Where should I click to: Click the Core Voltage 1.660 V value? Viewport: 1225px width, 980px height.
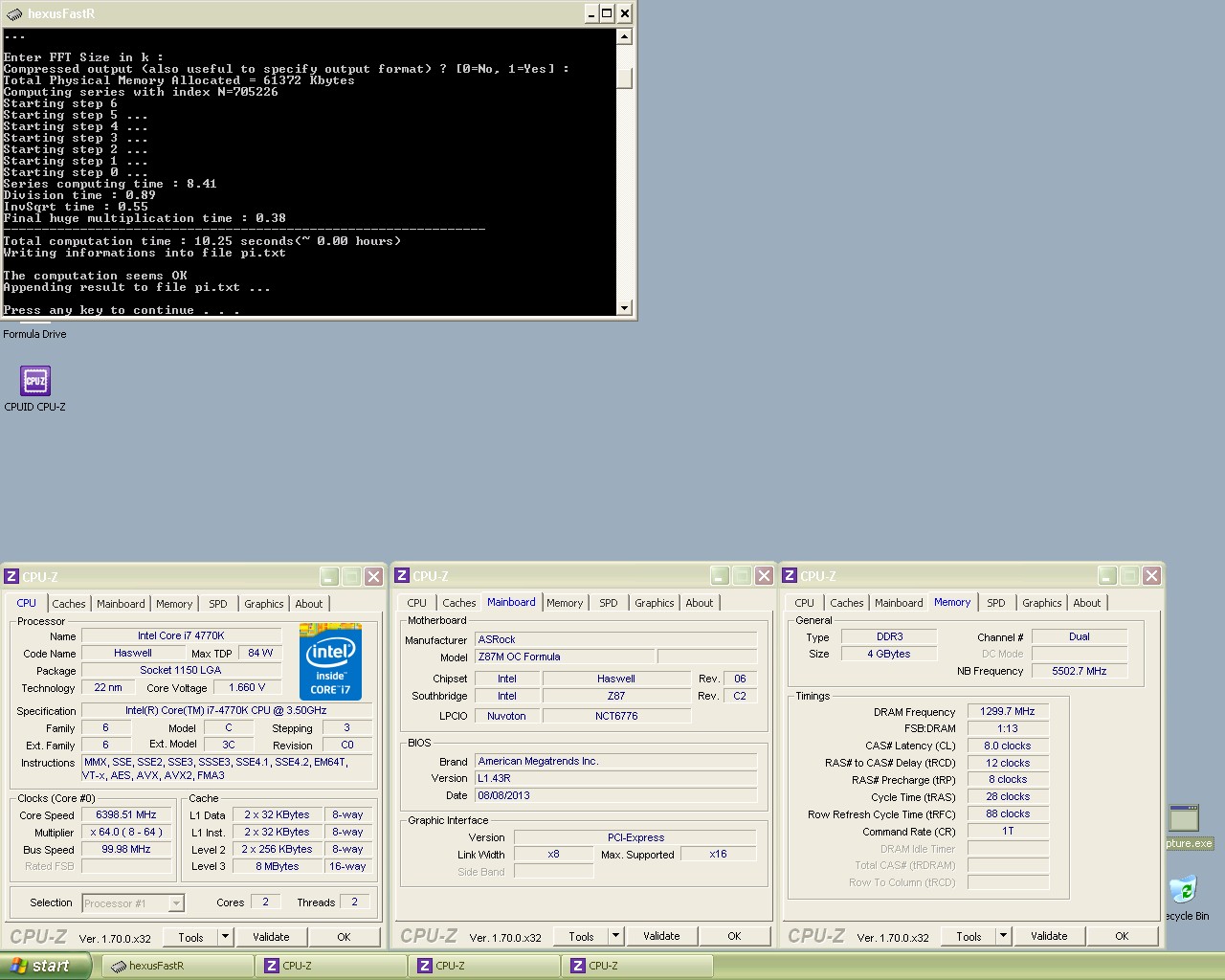(x=247, y=687)
